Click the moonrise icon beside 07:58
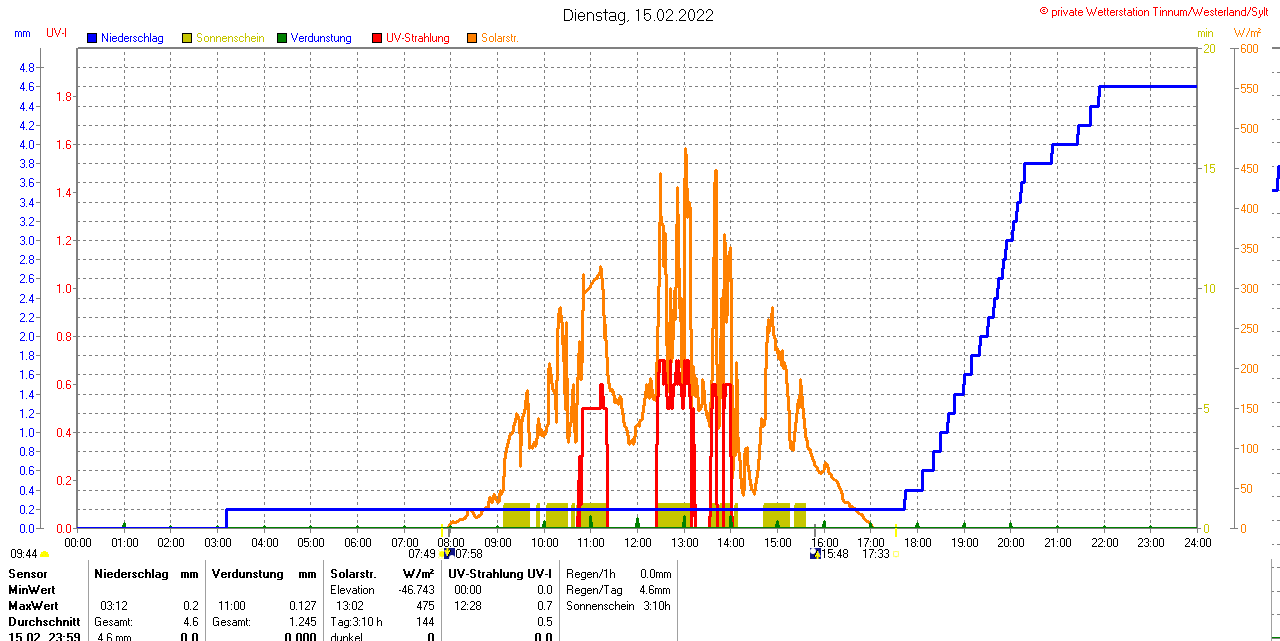This screenshot has width=1280, height=641. pyautogui.click(x=449, y=553)
